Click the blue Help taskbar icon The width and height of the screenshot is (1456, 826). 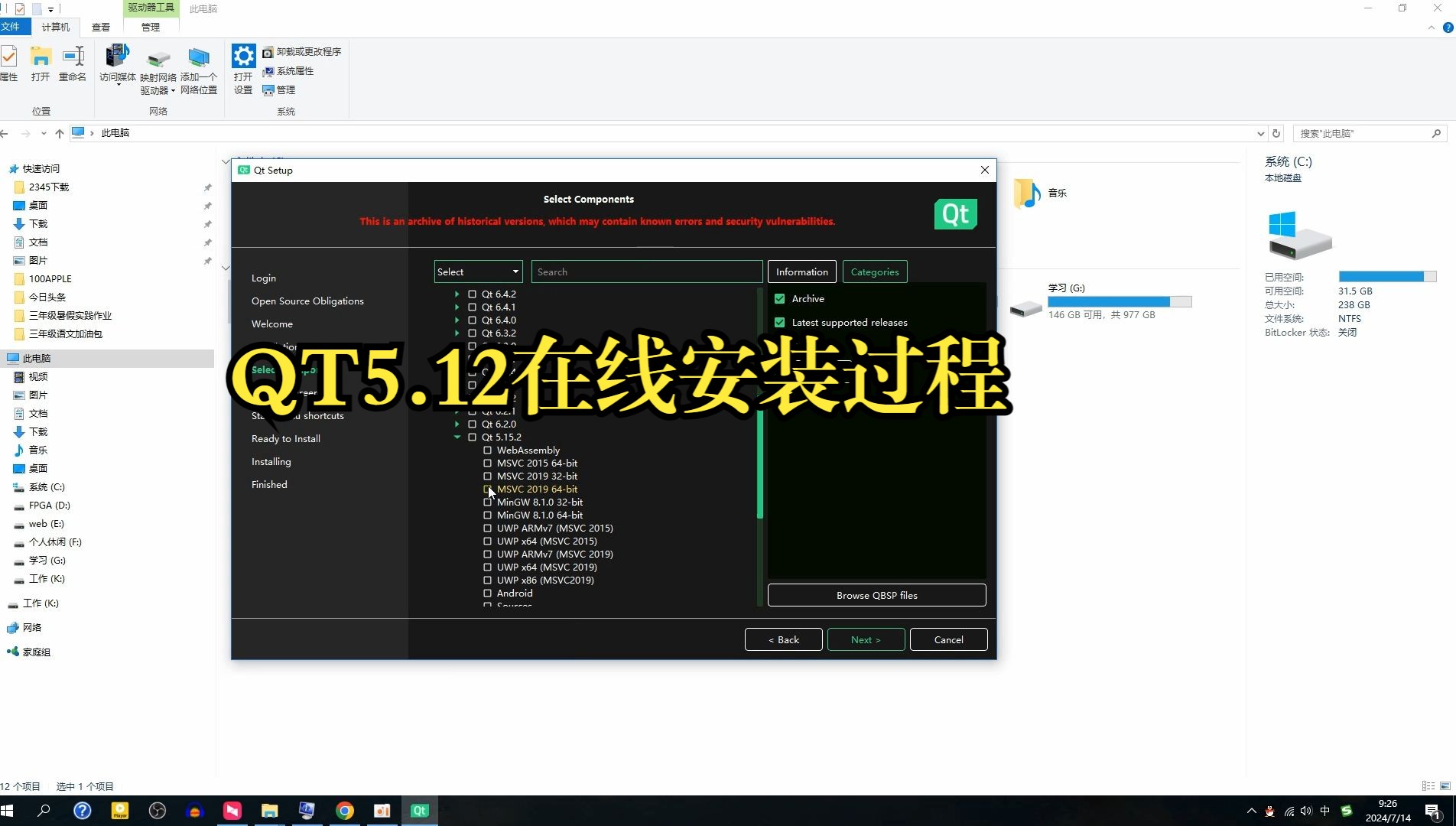click(82, 811)
